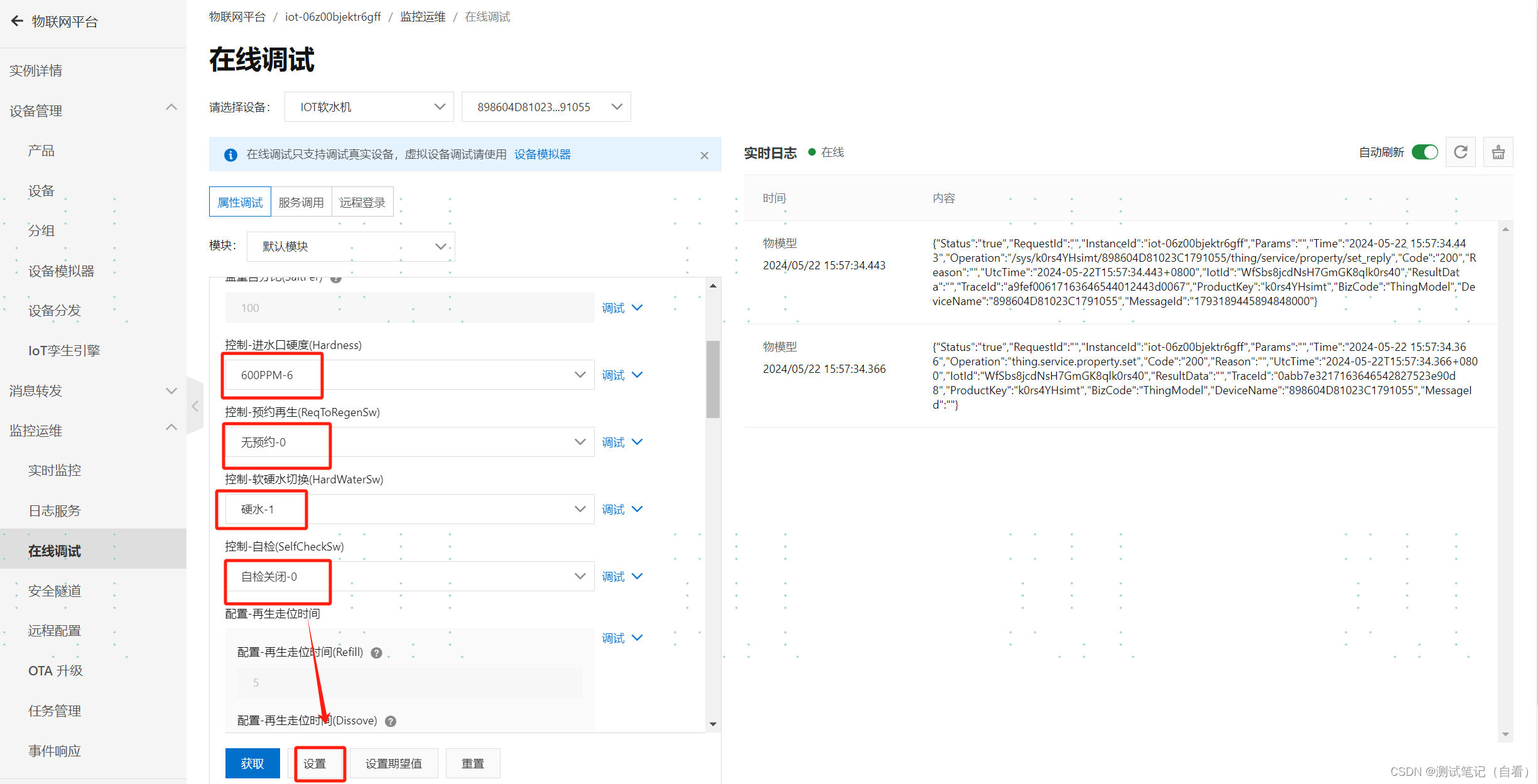
Task: Click the 获取 button
Action: click(252, 763)
